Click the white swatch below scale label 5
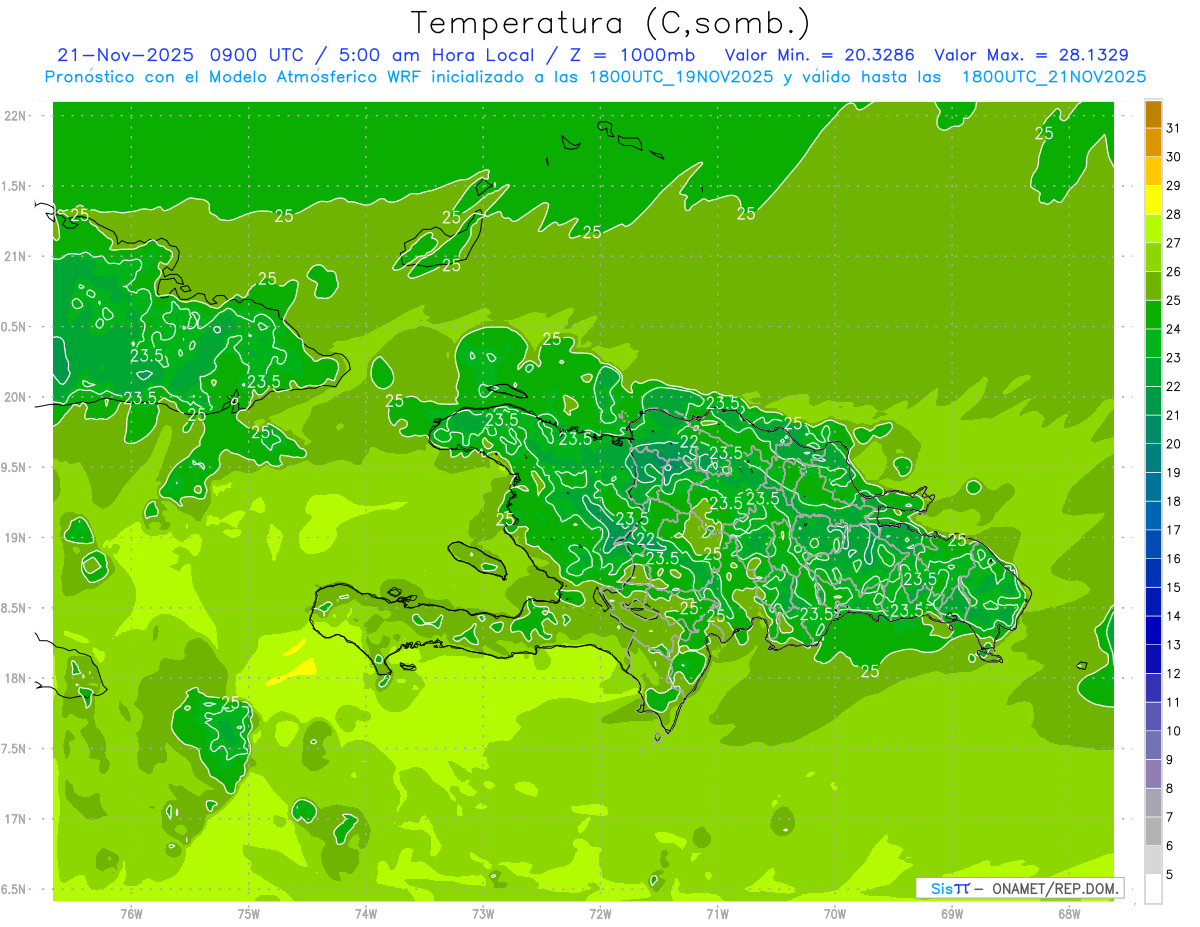The width and height of the screenshot is (1200, 927). tap(1153, 889)
